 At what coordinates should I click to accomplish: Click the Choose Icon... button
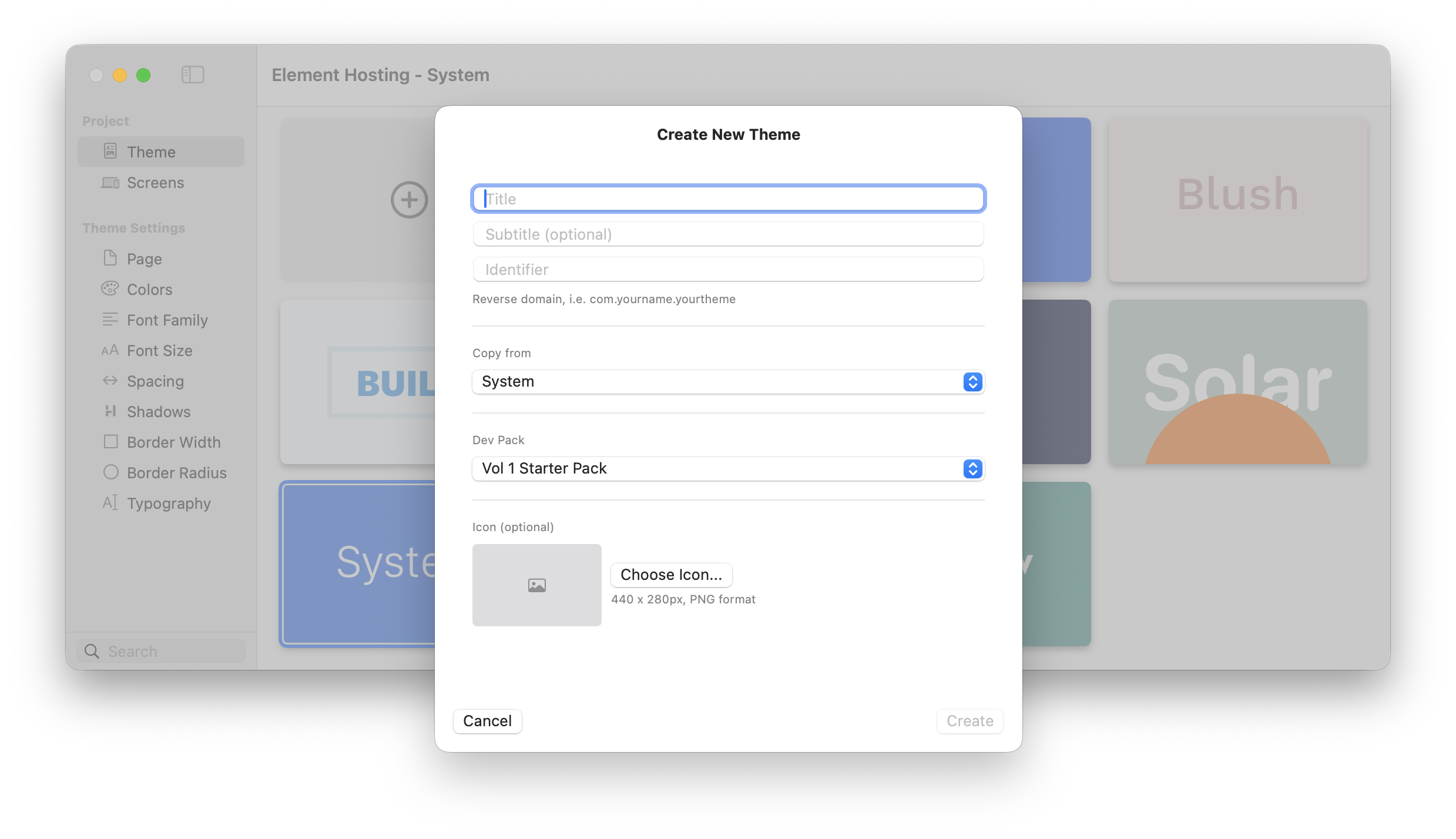tap(671, 575)
